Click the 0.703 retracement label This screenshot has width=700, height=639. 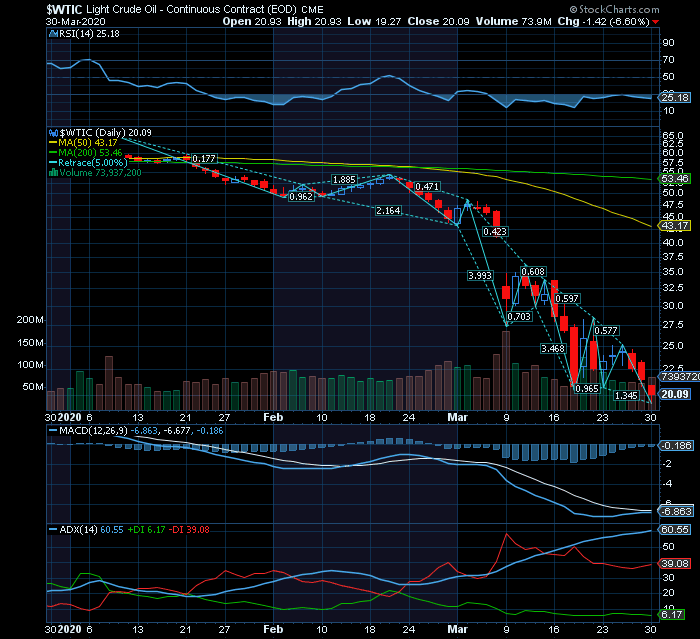(519, 317)
